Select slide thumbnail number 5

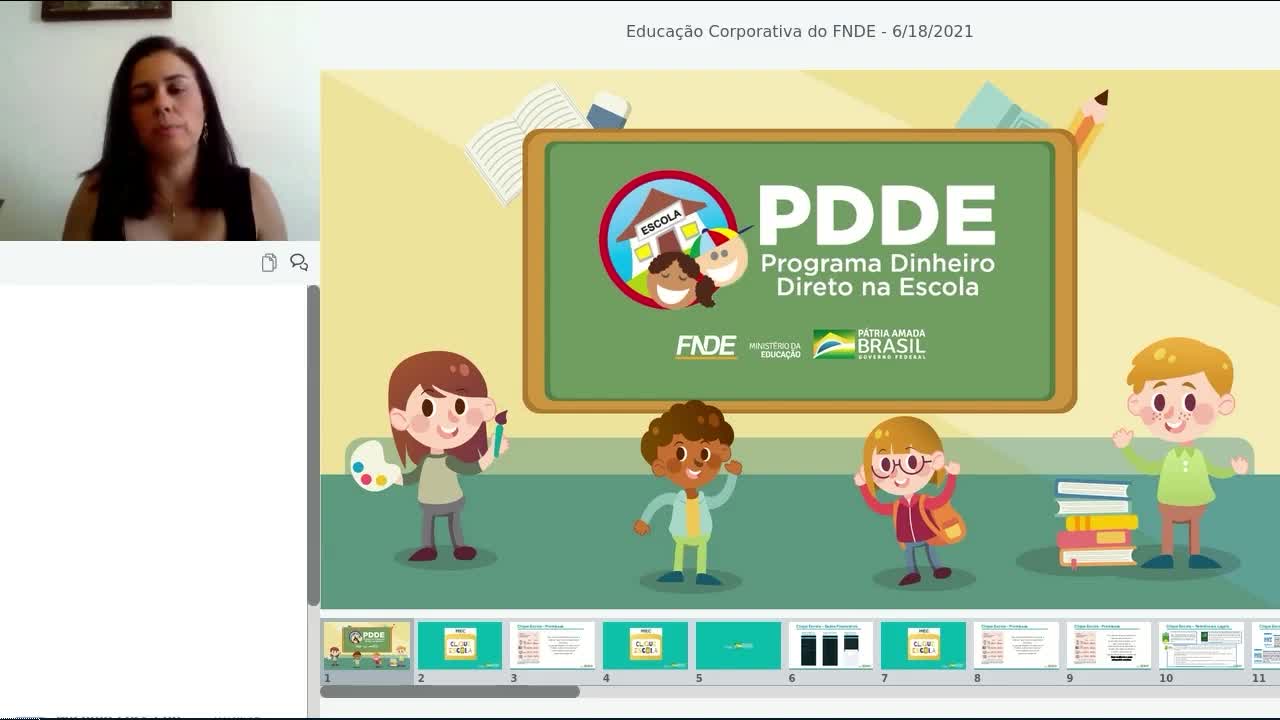(x=738, y=645)
